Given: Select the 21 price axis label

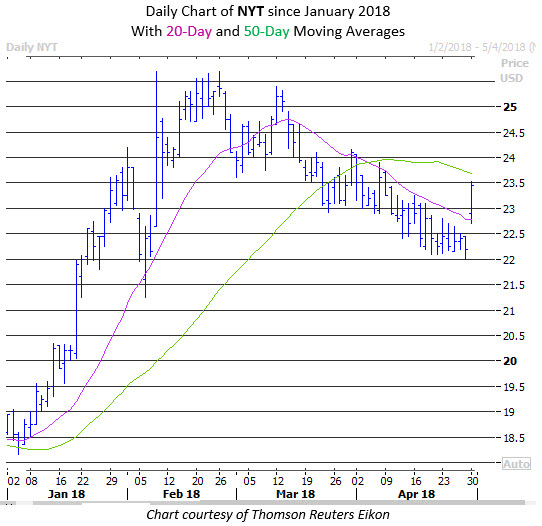Looking at the screenshot, I should point(509,311).
